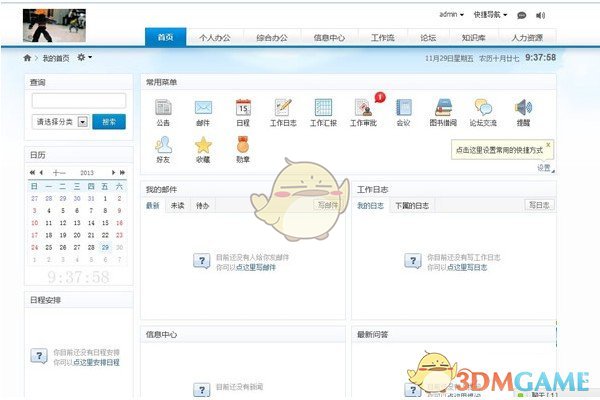600x400 pixels.
Task: Click the home icon in breadcrumb
Action: coord(27,58)
